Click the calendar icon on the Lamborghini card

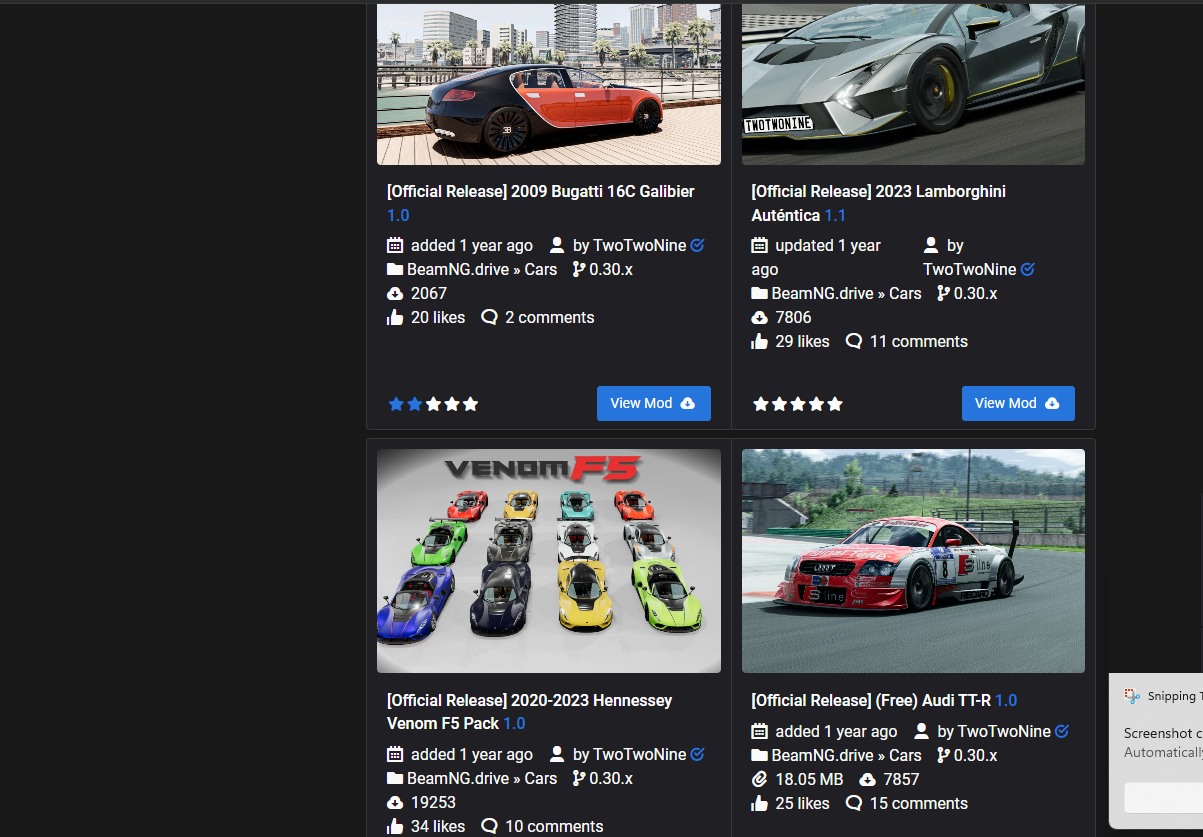point(760,245)
